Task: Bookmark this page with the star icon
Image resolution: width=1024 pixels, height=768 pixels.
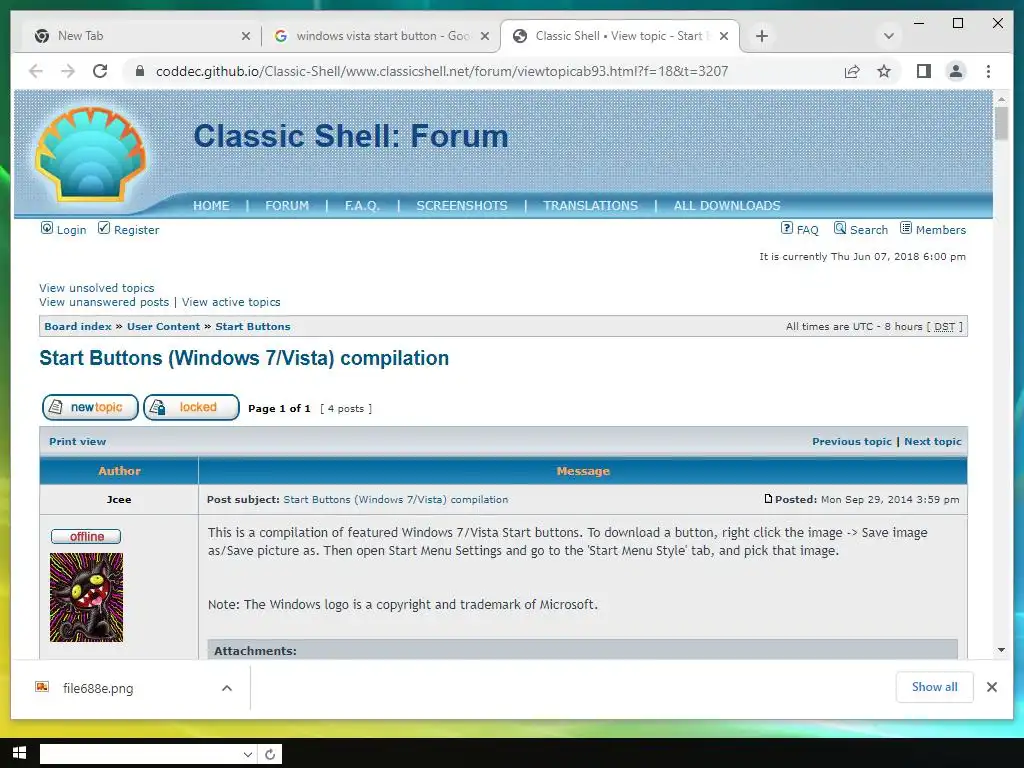Action: tap(884, 71)
